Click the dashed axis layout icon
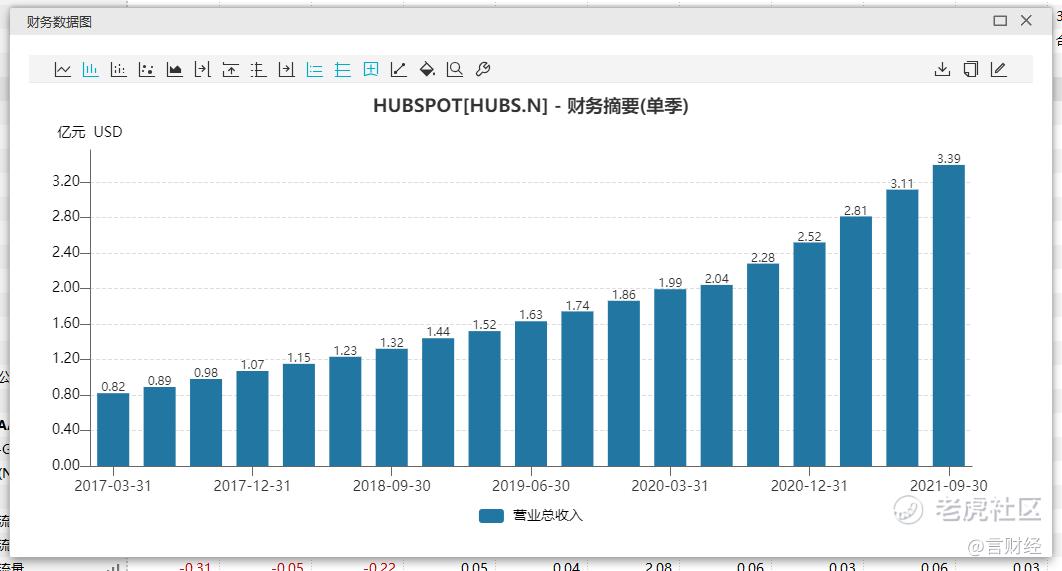This screenshot has height=571, width=1062. click(258, 69)
